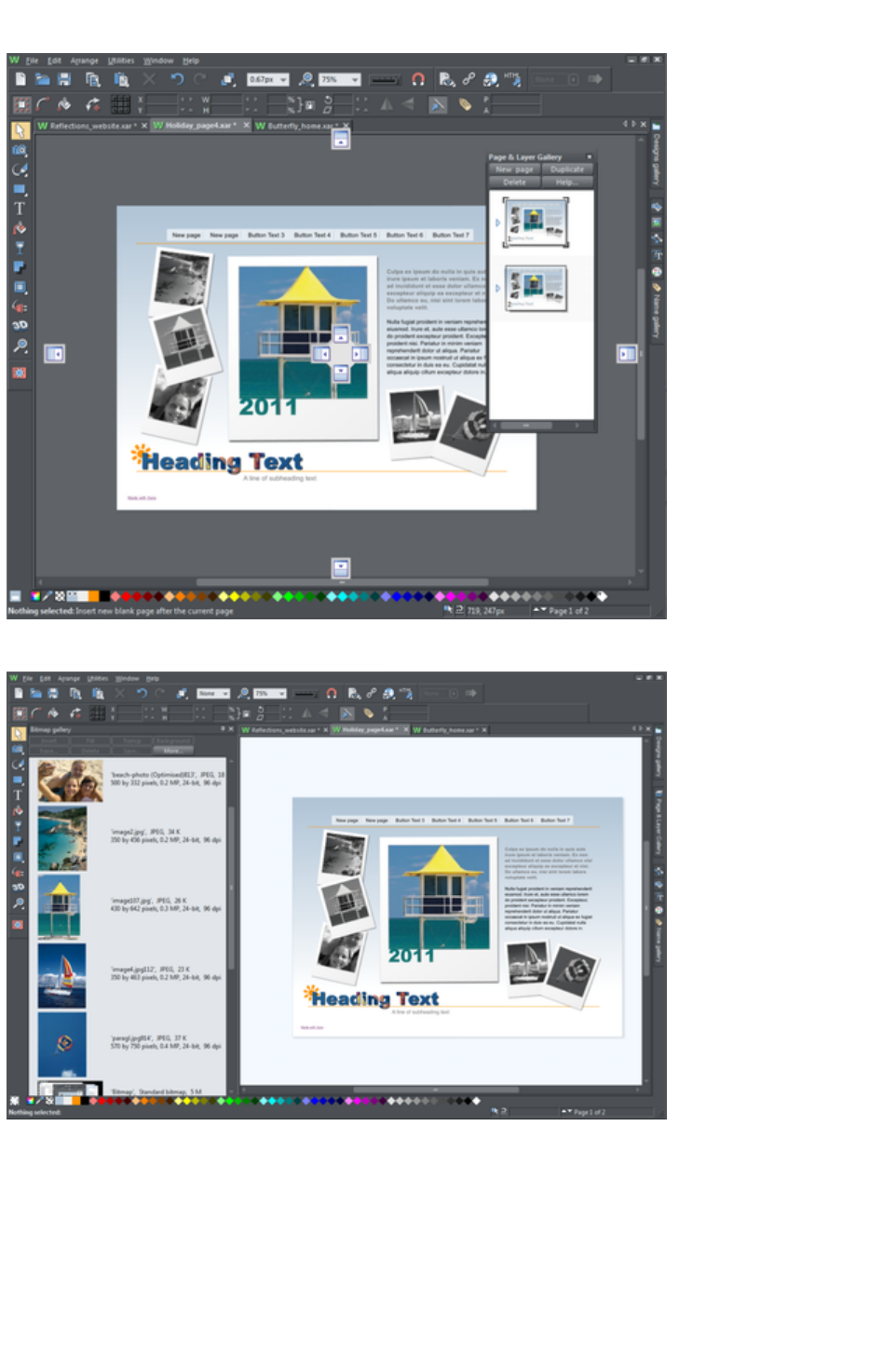Viewport: 896px width, 1357px height.
Task: Open Designs gallery side tab in upper window
Action: (656, 154)
